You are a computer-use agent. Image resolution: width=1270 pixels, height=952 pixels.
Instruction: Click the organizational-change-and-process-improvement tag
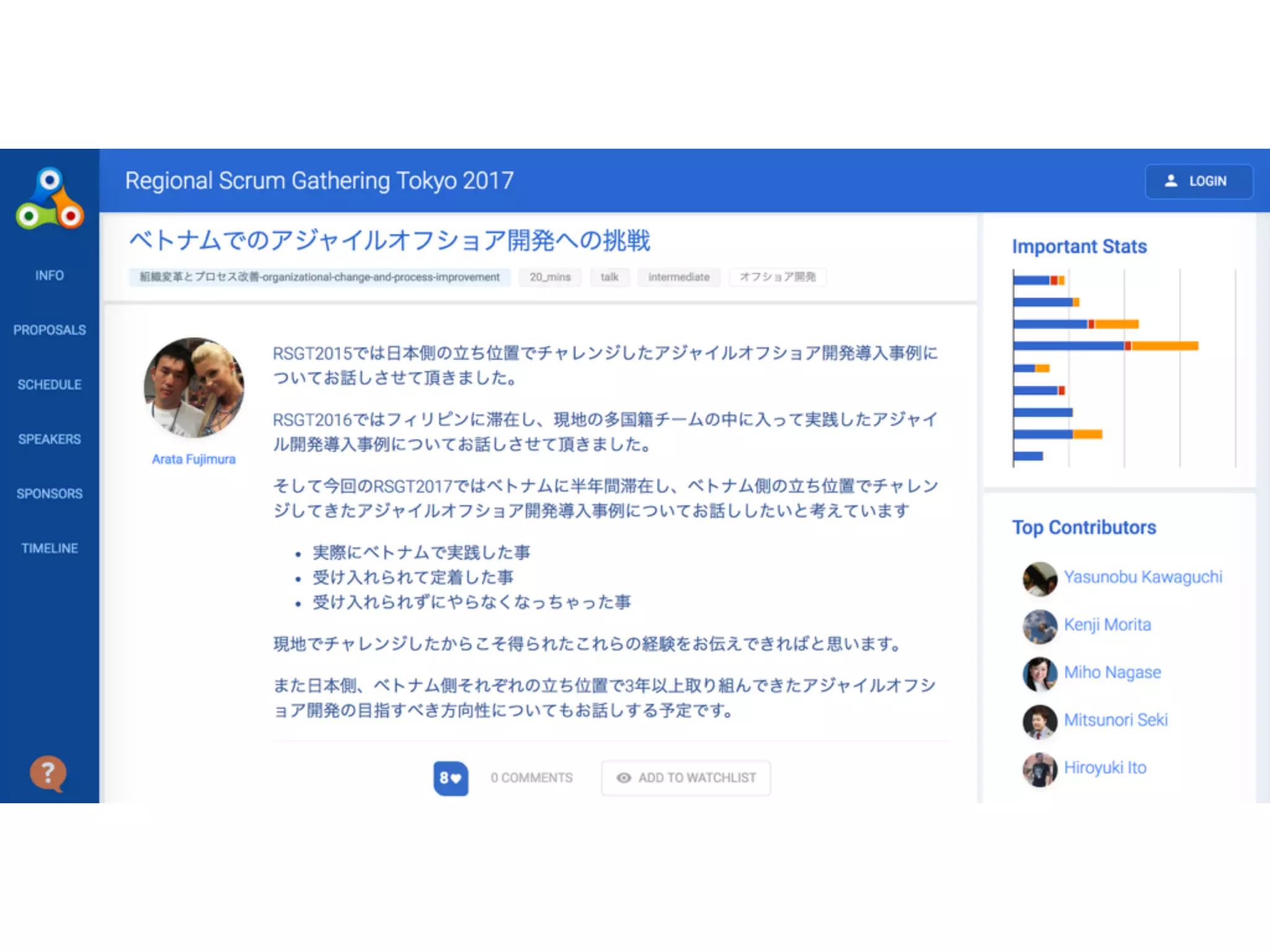[x=319, y=277]
